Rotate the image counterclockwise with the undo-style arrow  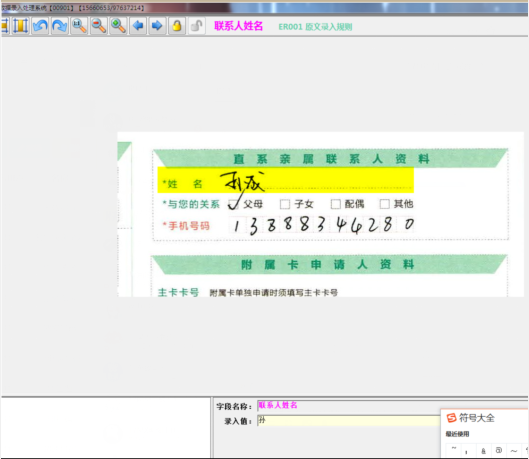[40, 26]
